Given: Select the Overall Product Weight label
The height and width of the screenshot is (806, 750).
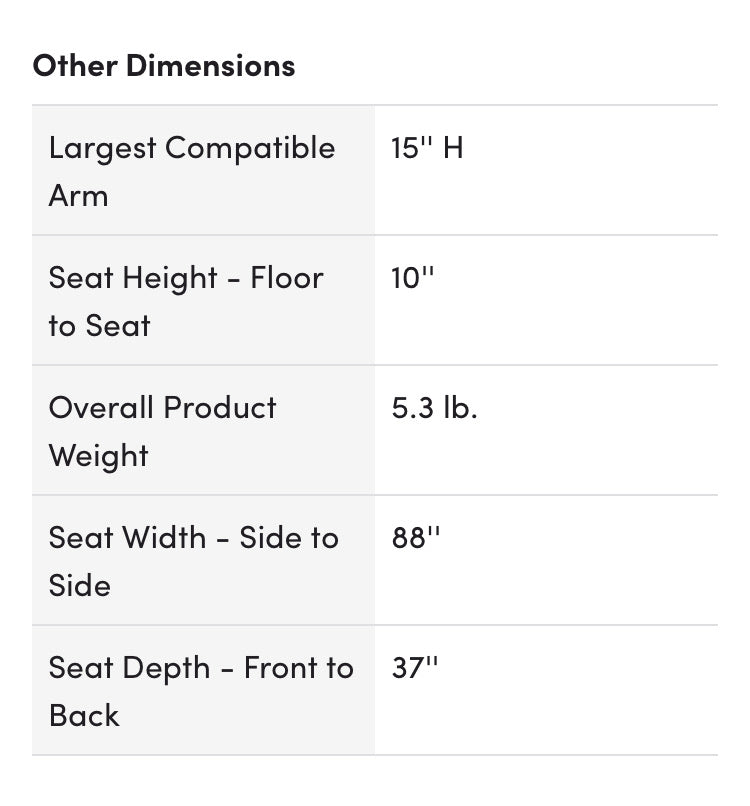Looking at the screenshot, I should tap(162, 432).
